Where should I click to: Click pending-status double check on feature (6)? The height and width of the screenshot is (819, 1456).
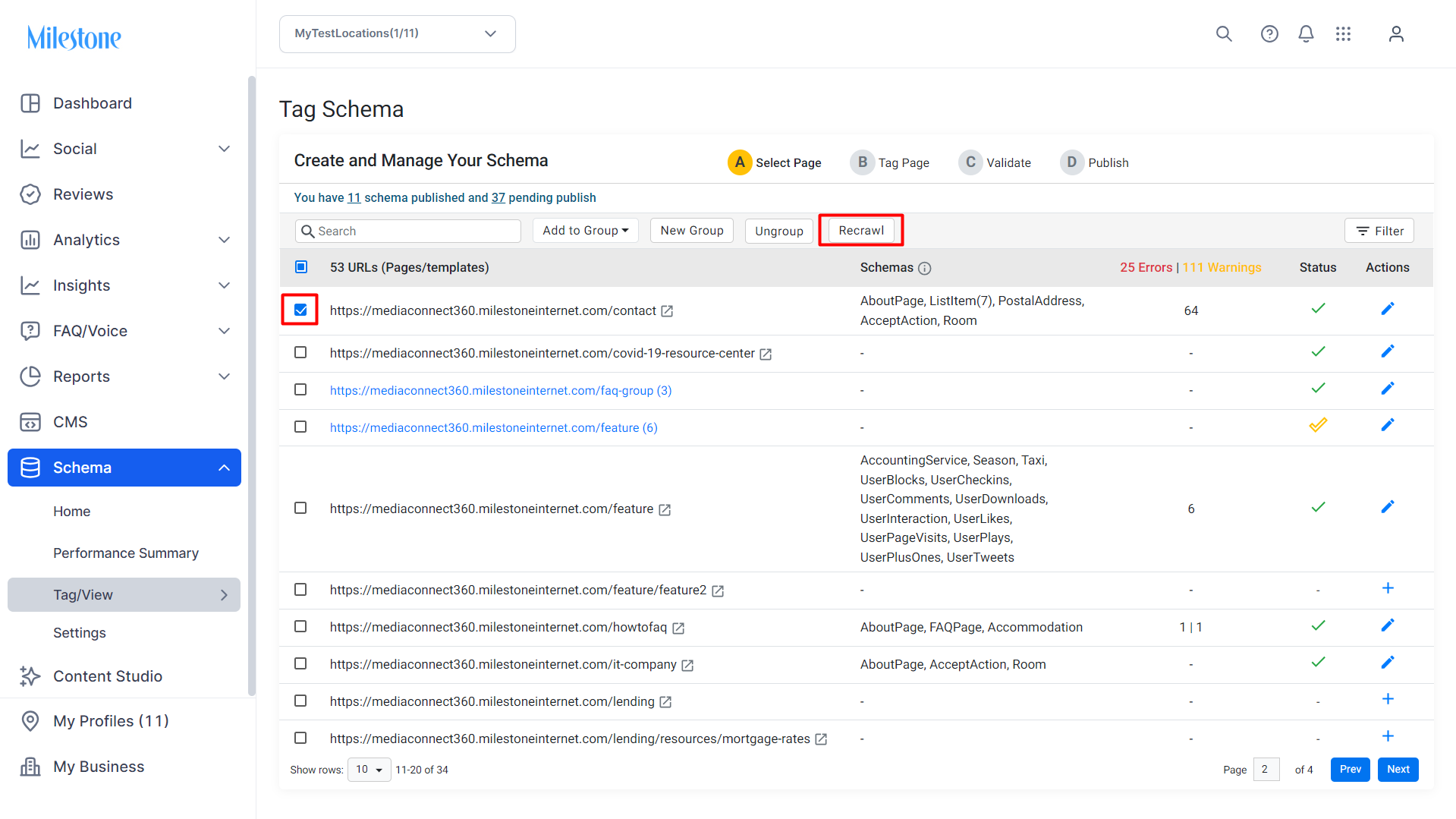click(1318, 425)
